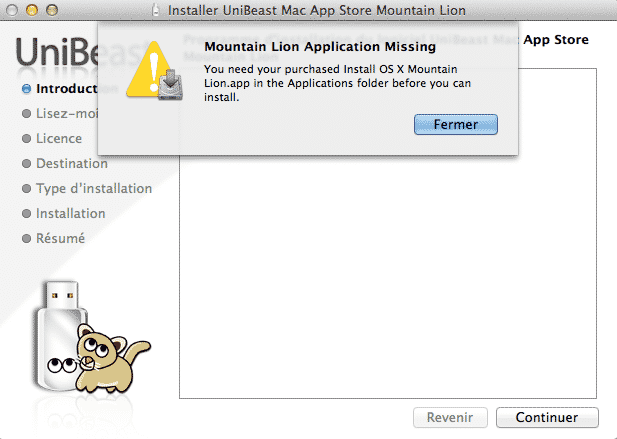
Task: Click the Fermer button in the alert
Action: click(456, 124)
